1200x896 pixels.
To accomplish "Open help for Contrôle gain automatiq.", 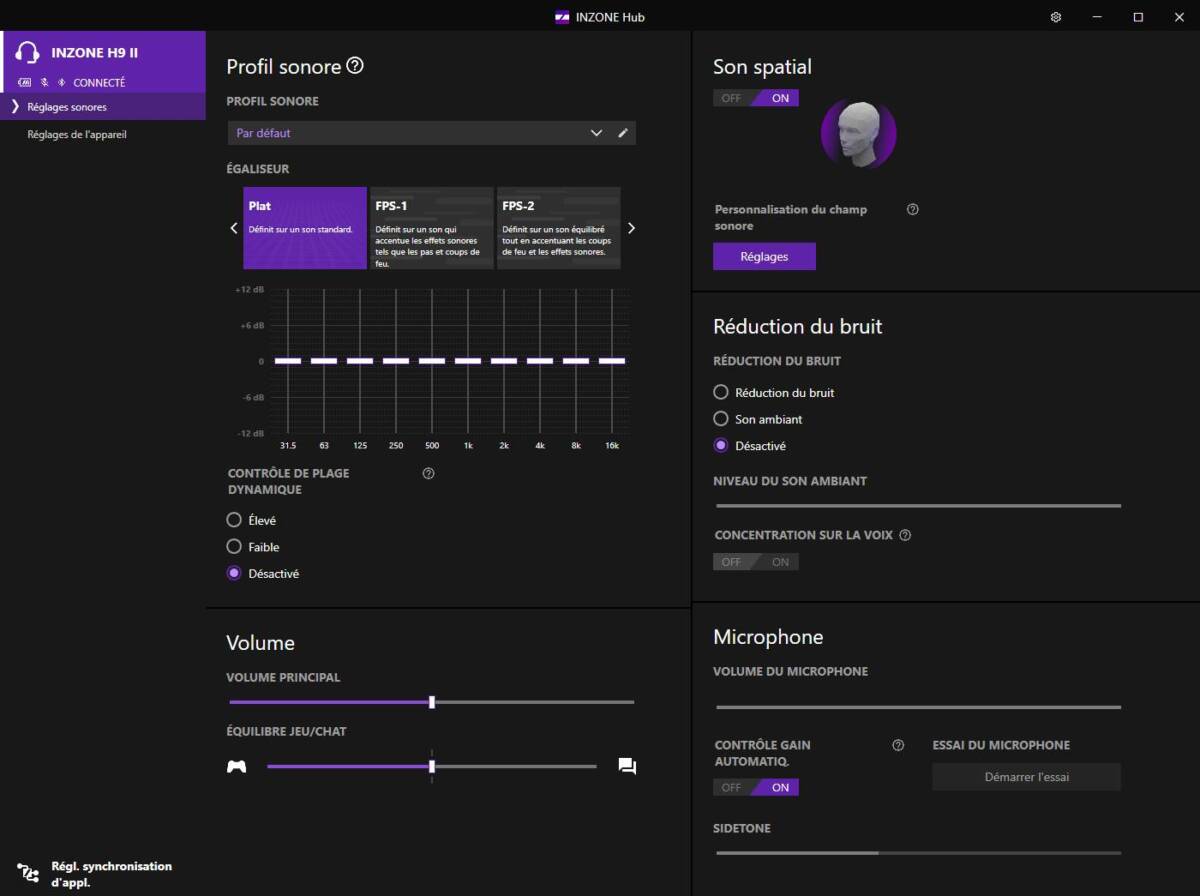I will pyautogui.click(x=898, y=745).
